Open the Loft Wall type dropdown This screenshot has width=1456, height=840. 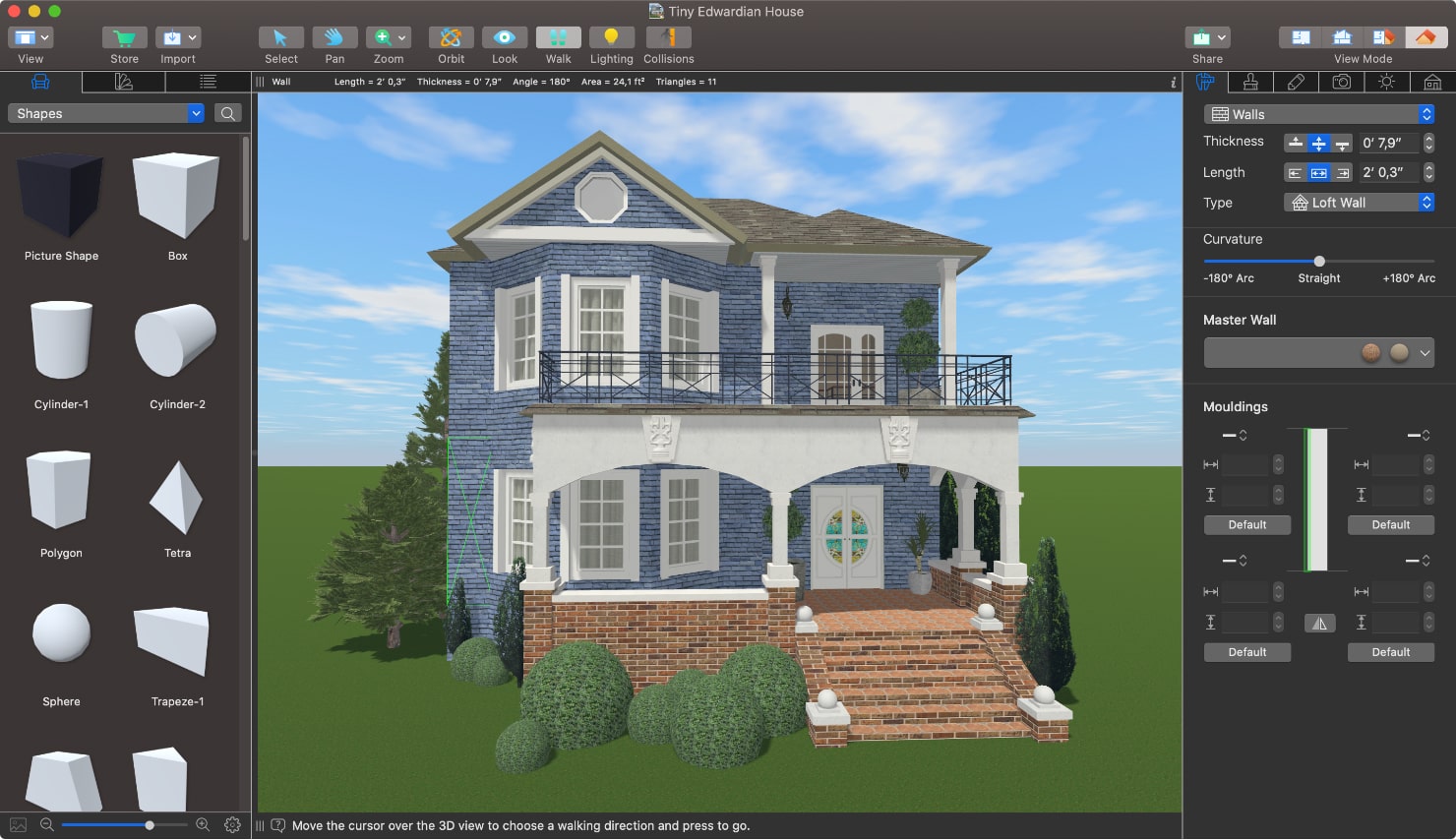click(1426, 202)
